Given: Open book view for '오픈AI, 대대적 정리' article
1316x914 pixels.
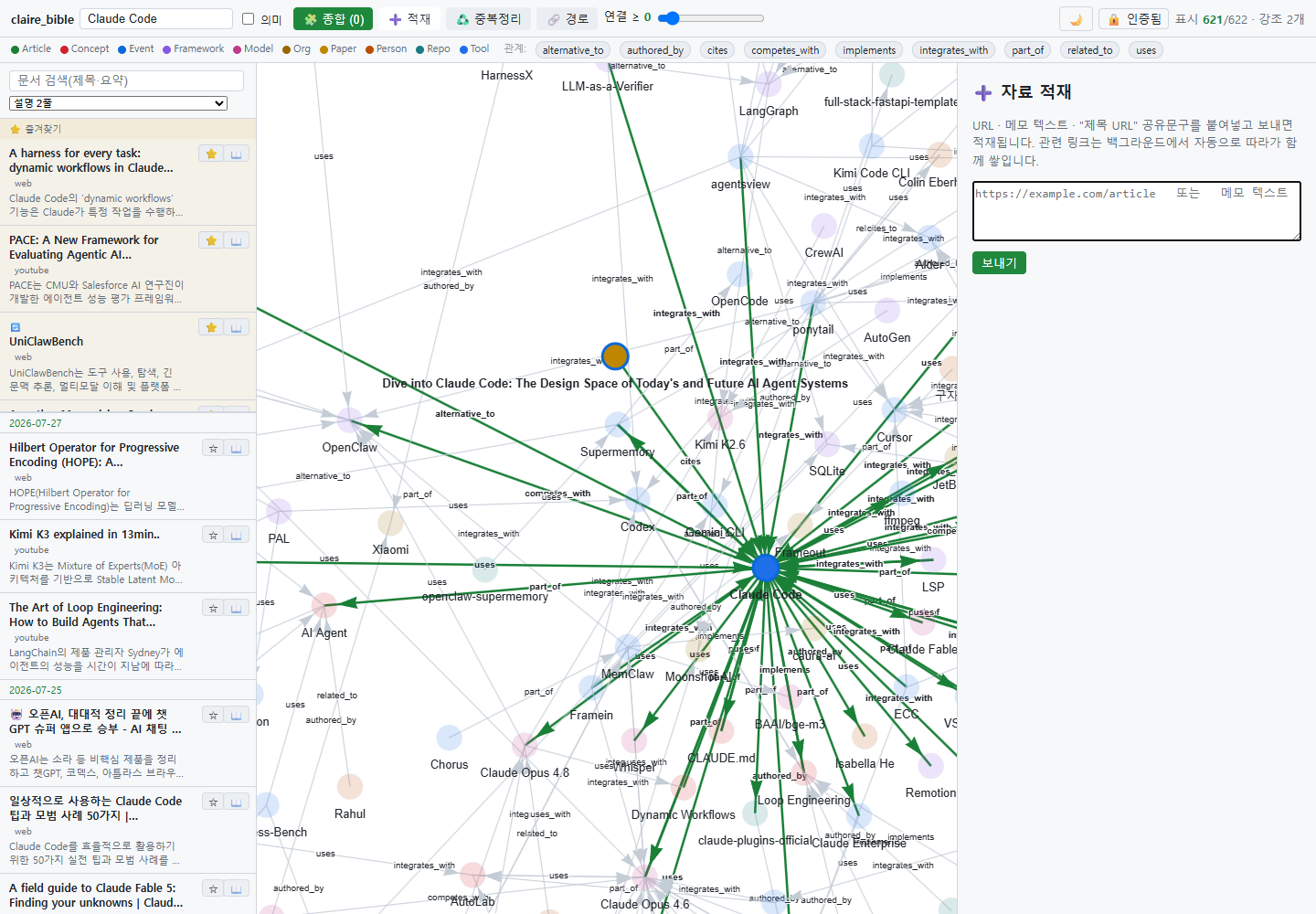Looking at the screenshot, I should coord(237,715).
